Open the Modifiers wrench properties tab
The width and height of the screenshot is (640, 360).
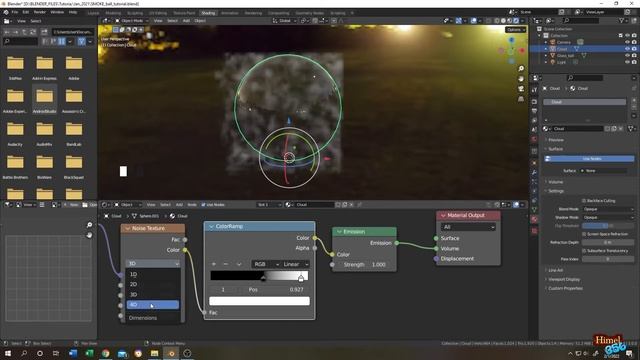(x=534, y=173)
